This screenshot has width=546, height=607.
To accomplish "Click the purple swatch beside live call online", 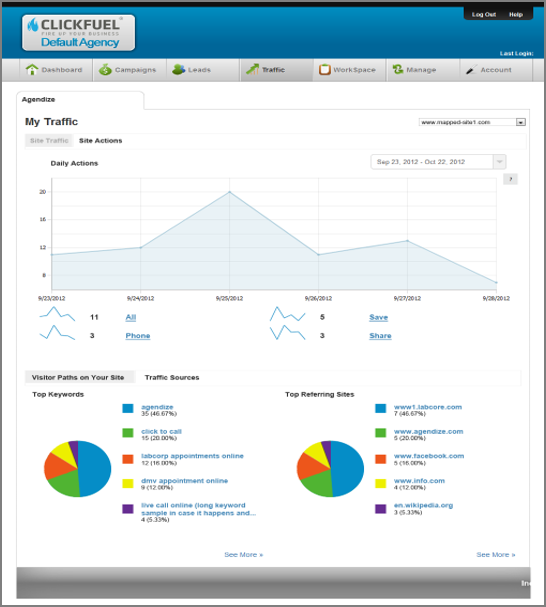I will 128,509.
